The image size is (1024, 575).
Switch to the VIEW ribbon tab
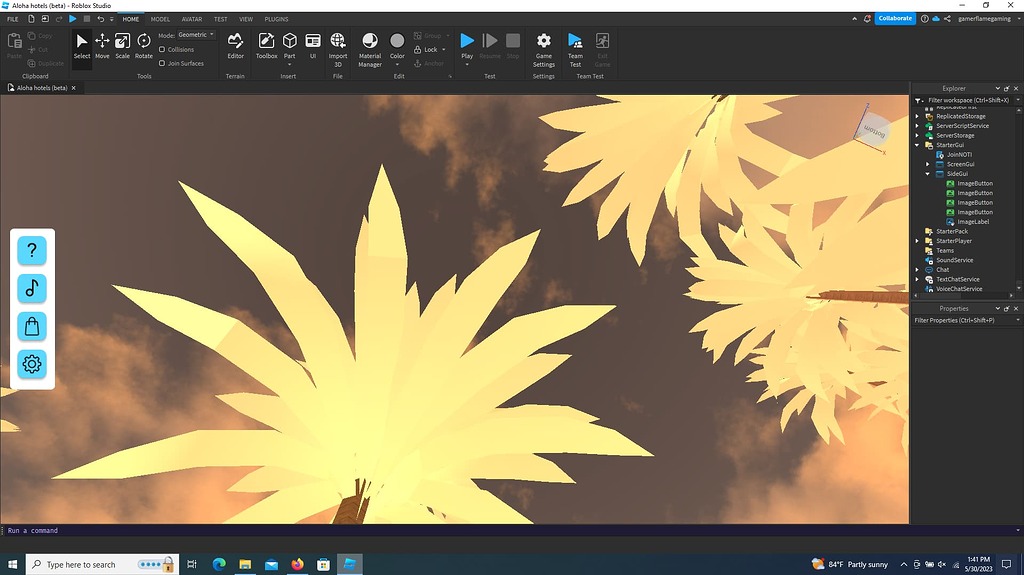(246, 19)
